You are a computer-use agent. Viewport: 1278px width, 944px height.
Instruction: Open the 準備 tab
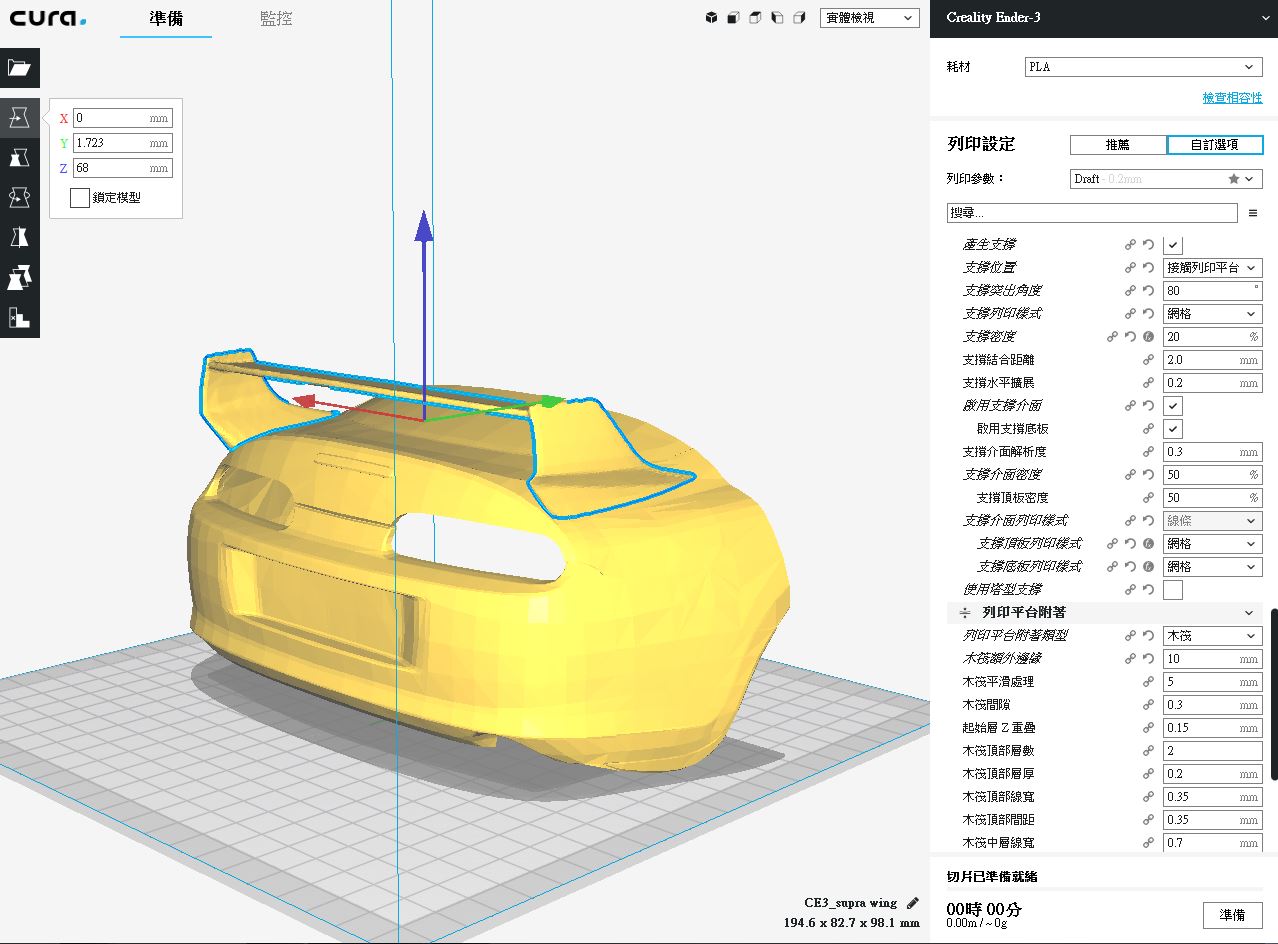pos(166,19)
